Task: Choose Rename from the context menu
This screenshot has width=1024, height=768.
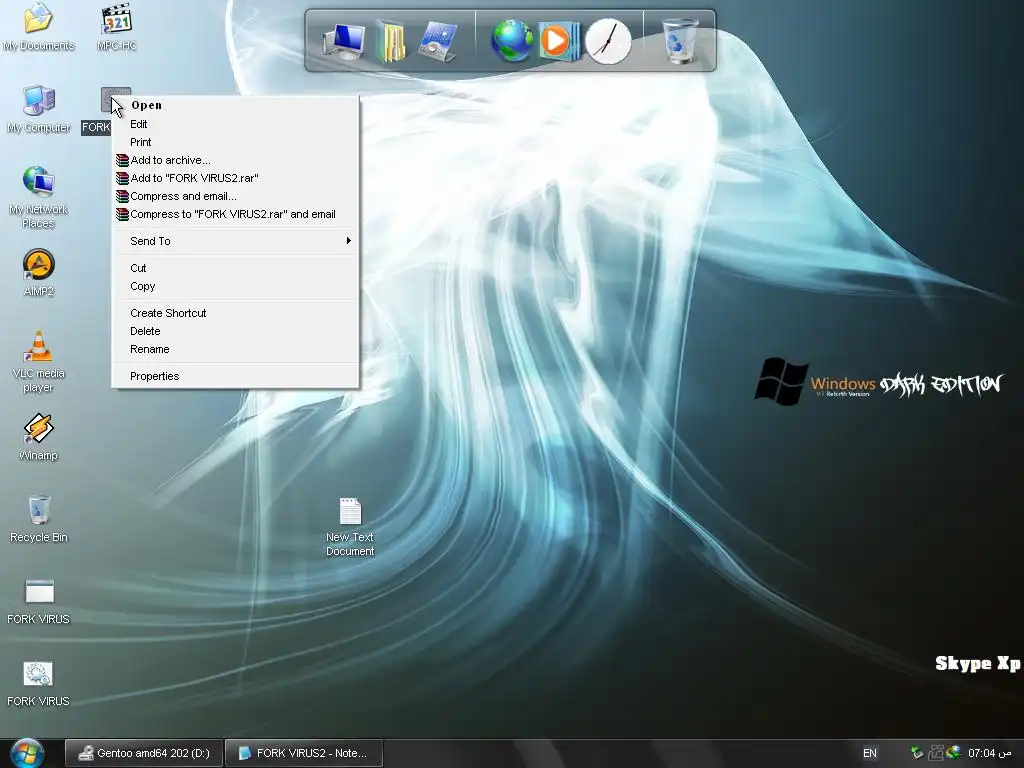Action: click(235, 349)
